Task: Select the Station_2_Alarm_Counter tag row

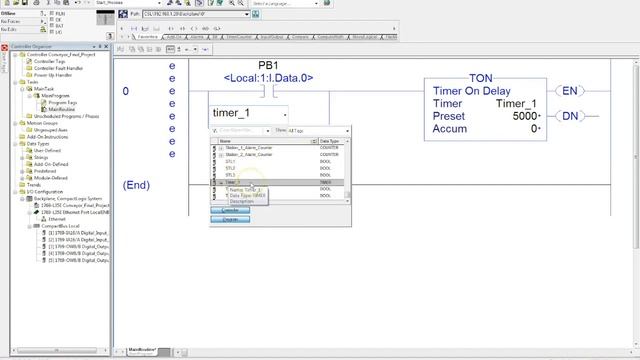Action: coord(277,154)
